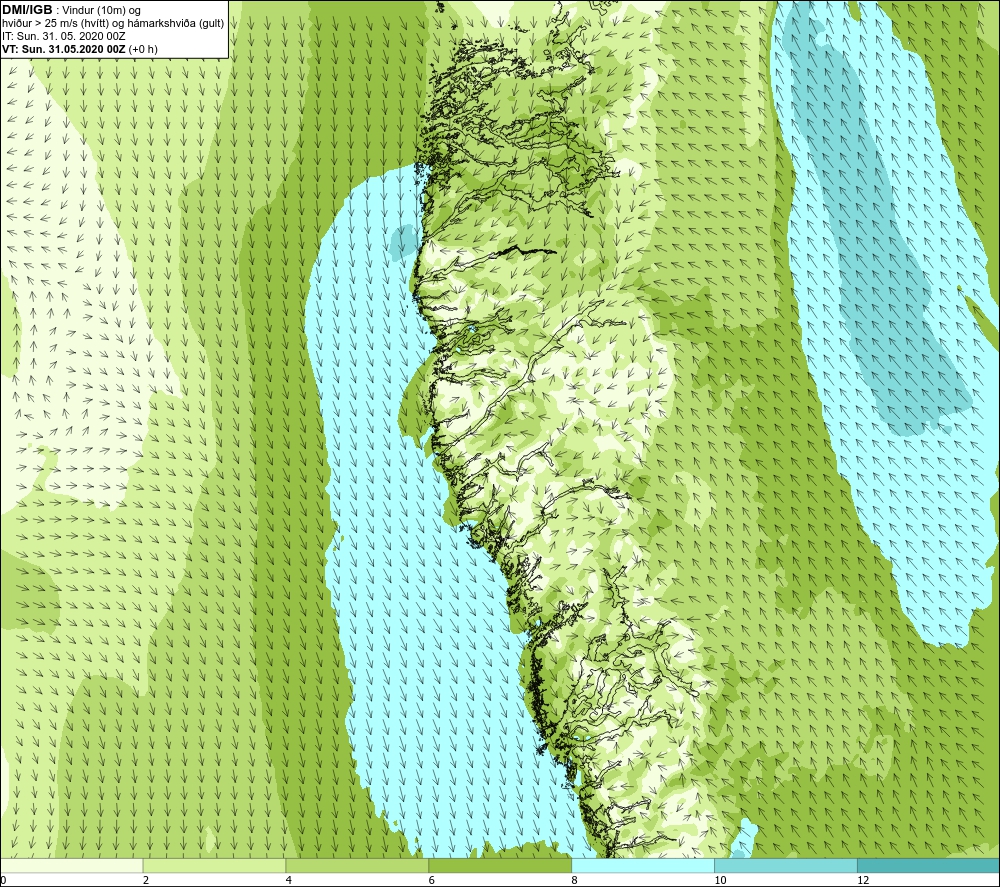Click the 8–10 m/s light cyan legend swatch

point(643,865)
